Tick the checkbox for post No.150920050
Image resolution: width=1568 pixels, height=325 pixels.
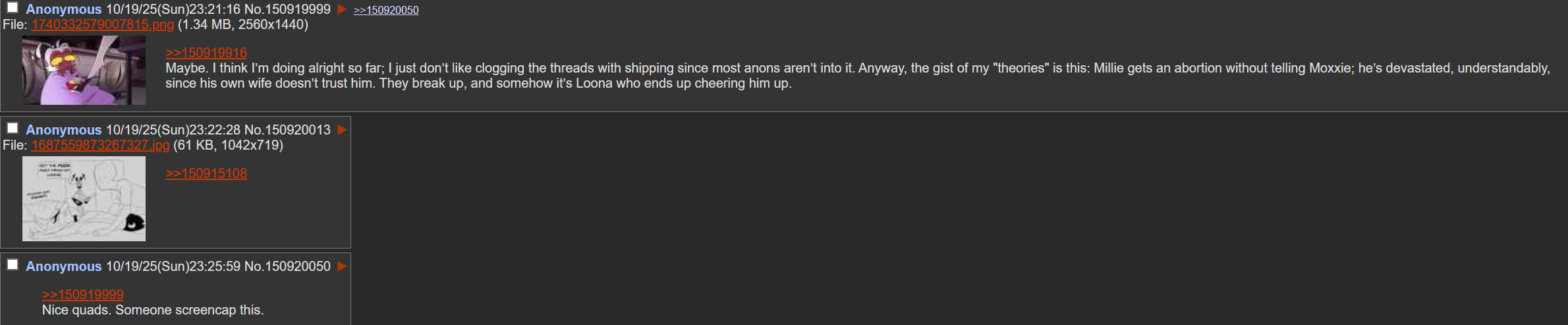click(x=13, y=265)
